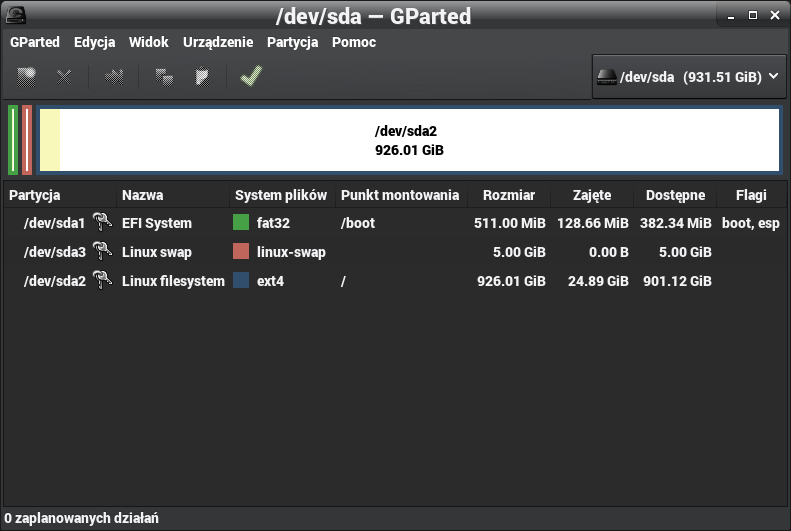Click the linux-swap filesystem label
The height and width of the screenshot is (531, 791).
(x=291, y=252)
